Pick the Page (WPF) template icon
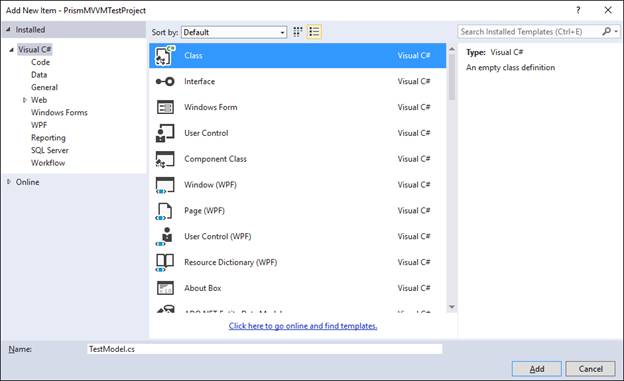 click(164, 211)
